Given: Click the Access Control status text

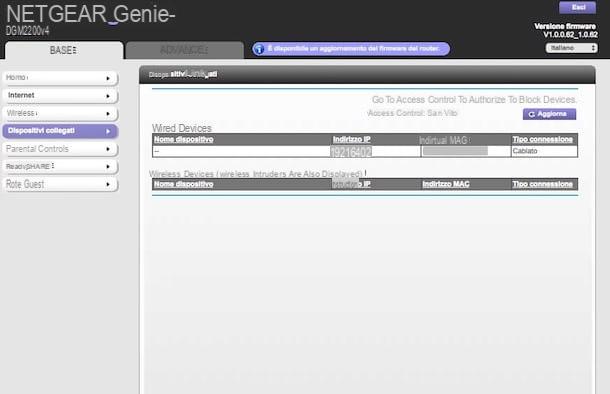Looking at the screenshot, I should [x=412, y=113].
